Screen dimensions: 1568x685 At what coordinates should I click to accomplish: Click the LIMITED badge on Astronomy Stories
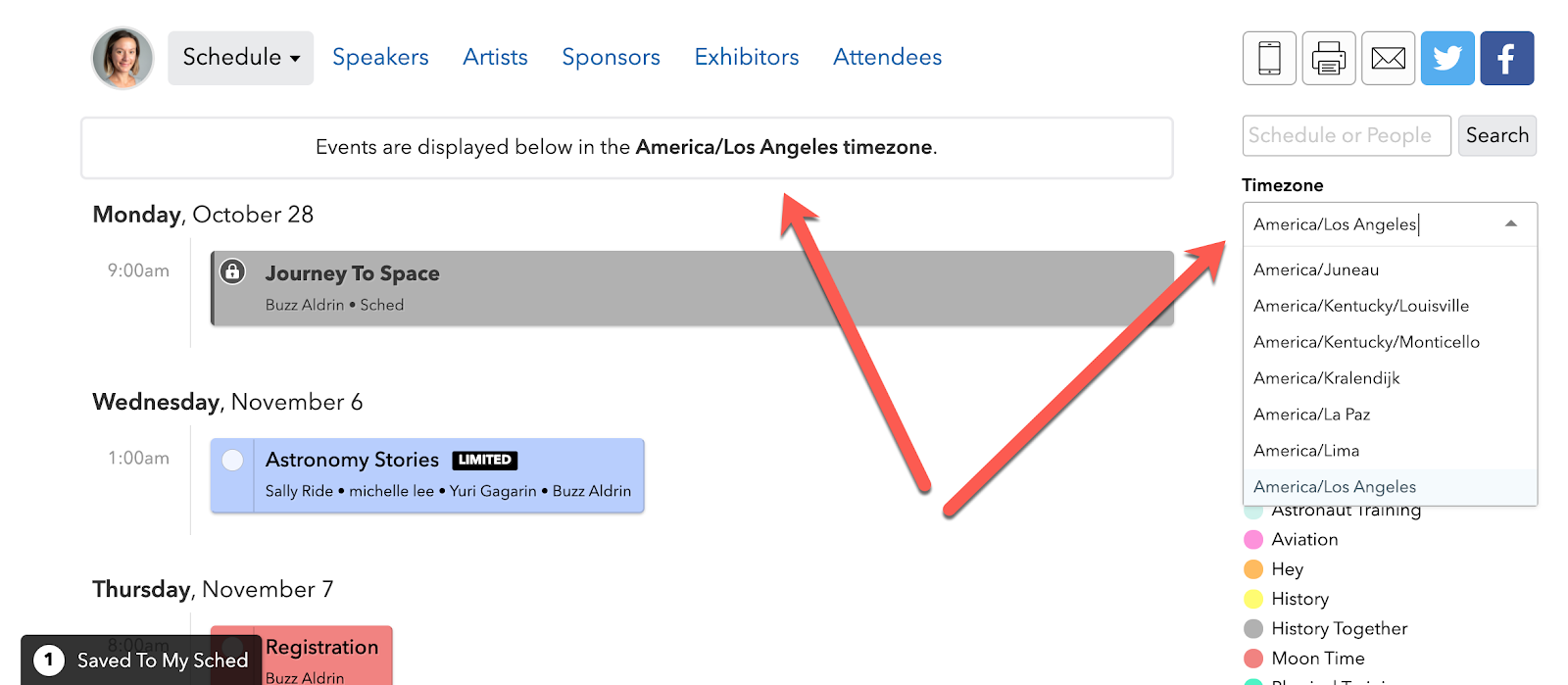(x=484, y=460)
